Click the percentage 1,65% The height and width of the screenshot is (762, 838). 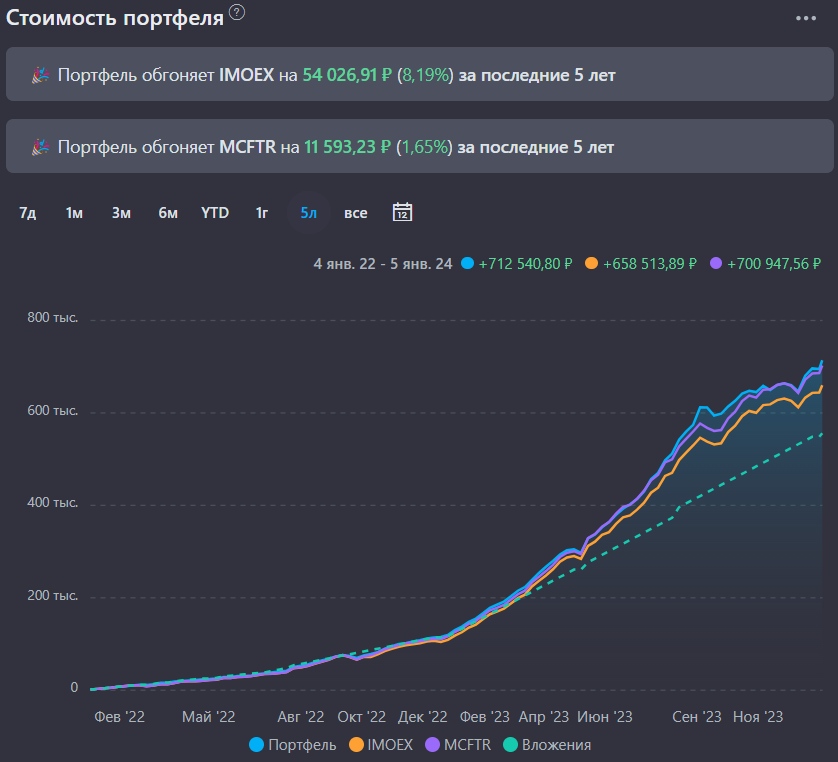(424, 147)
